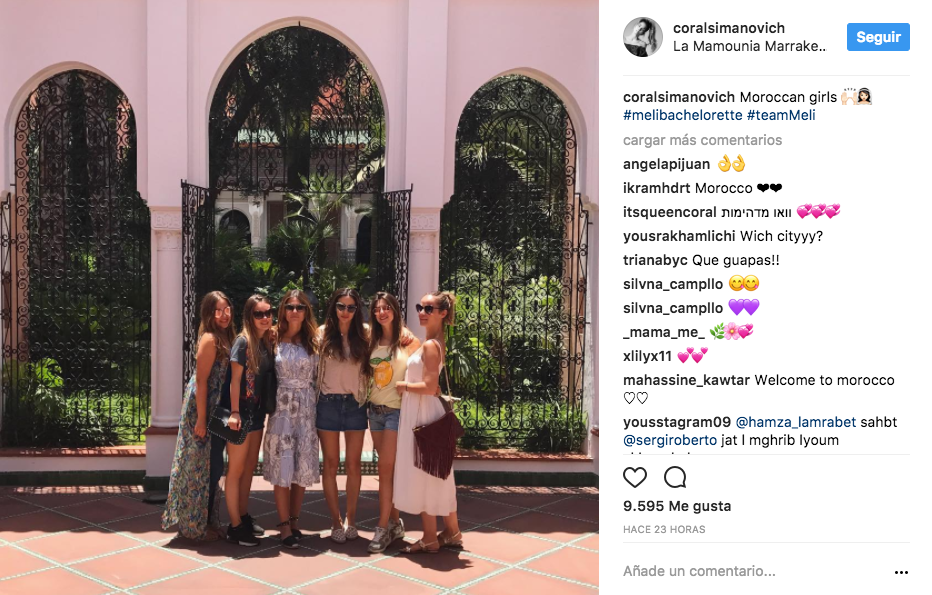View the 9.595 Me gusta likes list

[677, 506]
